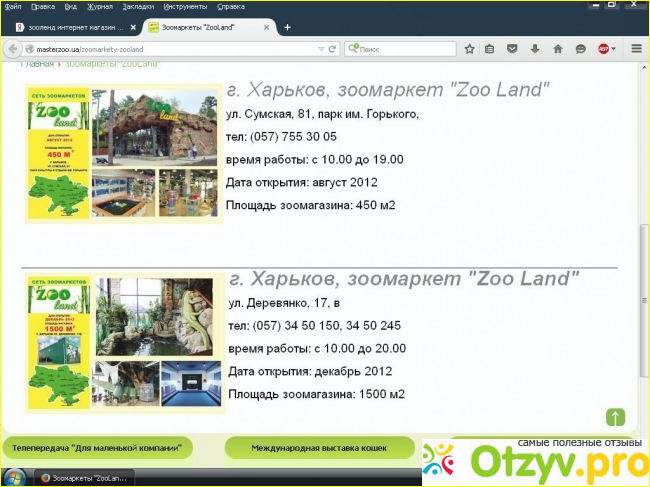This screenshot has height=487, width=650.
Task: Open the search engine selector dropdown
Action: [353, 48]
